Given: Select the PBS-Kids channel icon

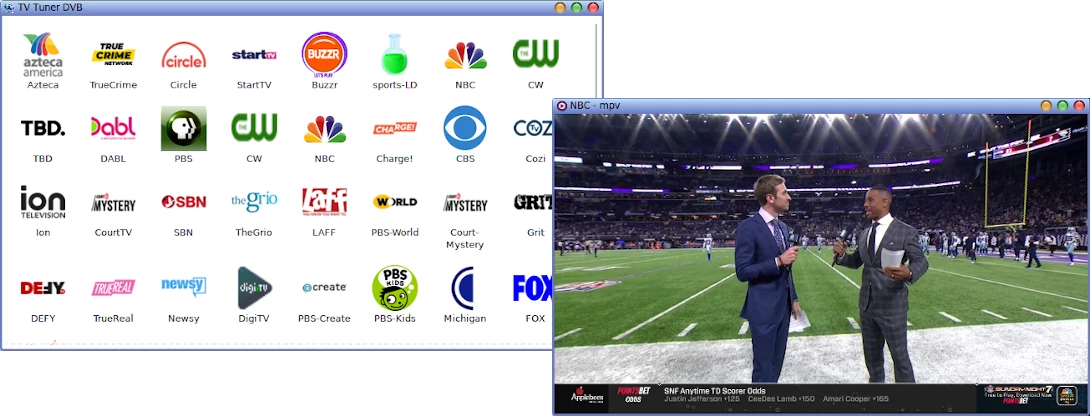Looking at the screenshot, I should tap(395, 288).
